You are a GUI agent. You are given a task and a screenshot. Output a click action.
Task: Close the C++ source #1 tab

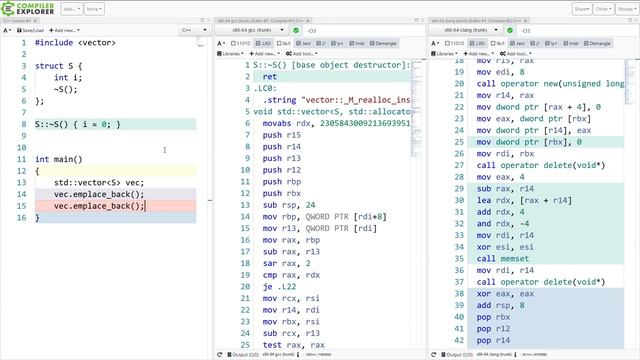36,20
